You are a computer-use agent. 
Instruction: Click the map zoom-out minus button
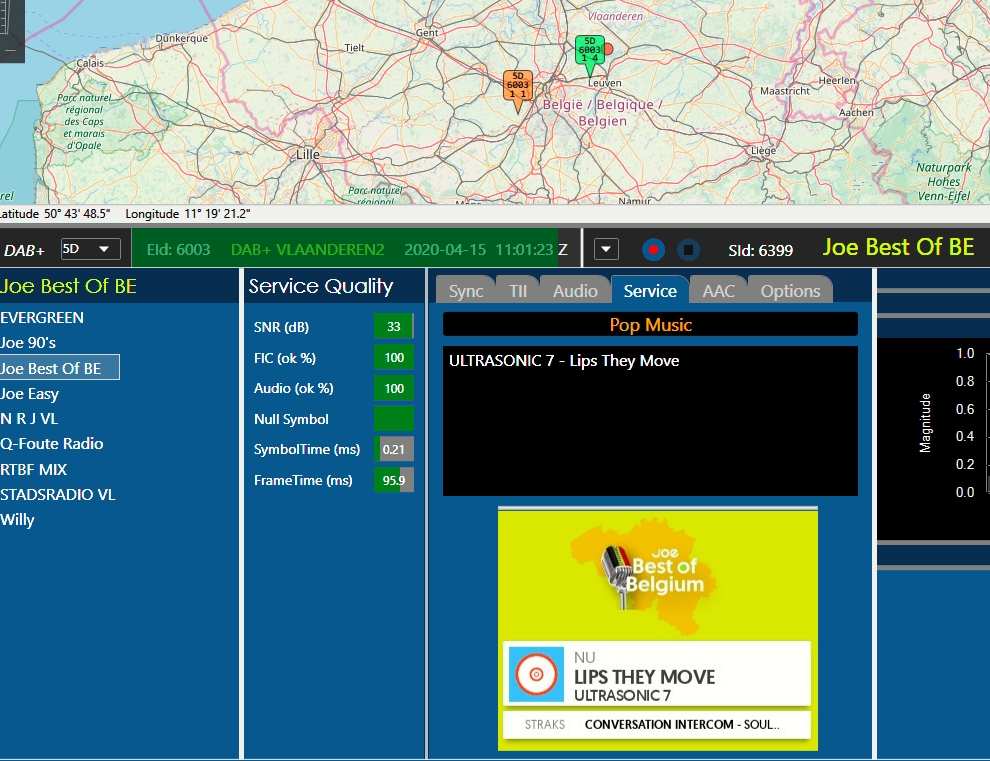[10, 49]
